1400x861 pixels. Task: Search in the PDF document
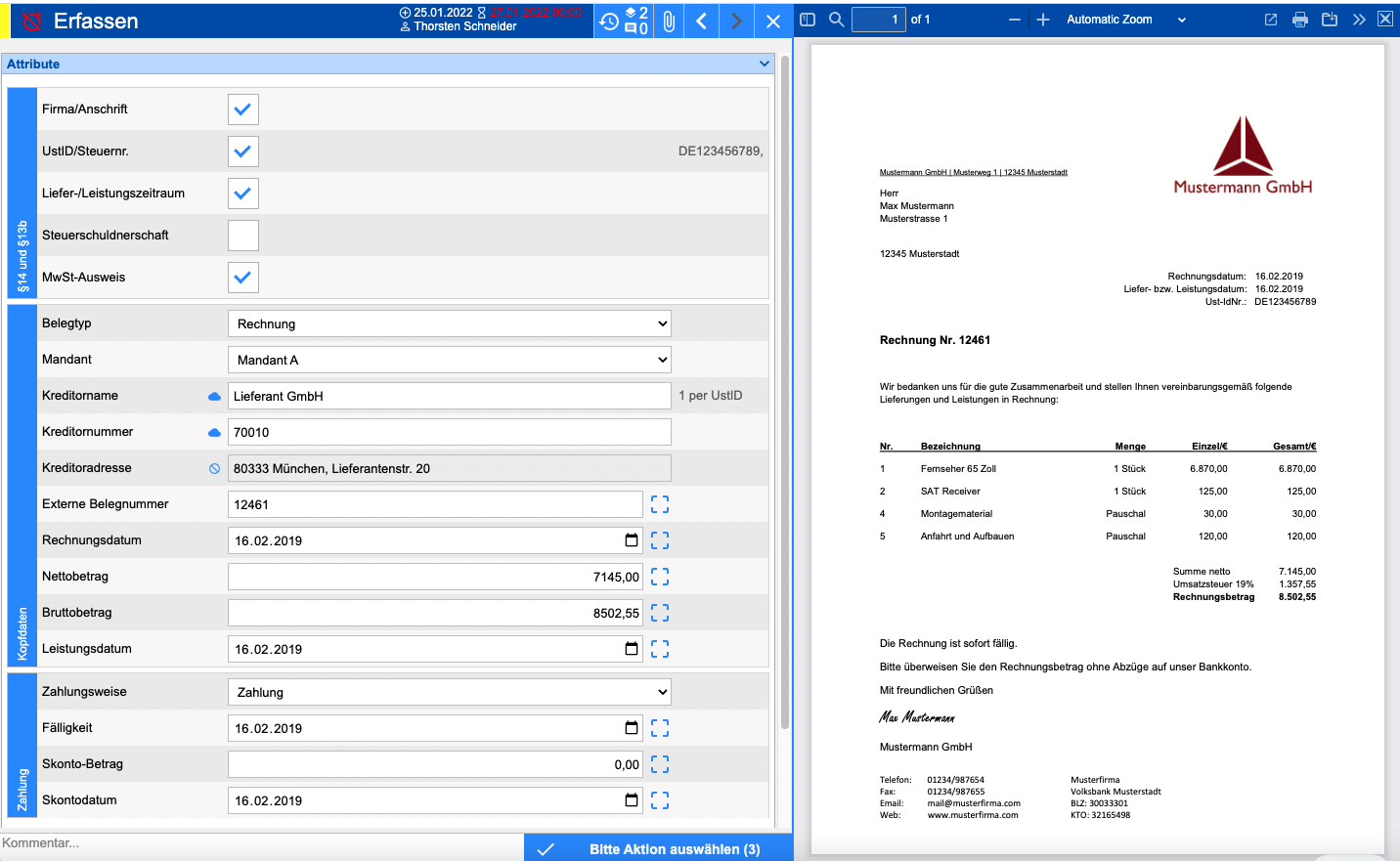coord(837,20)
